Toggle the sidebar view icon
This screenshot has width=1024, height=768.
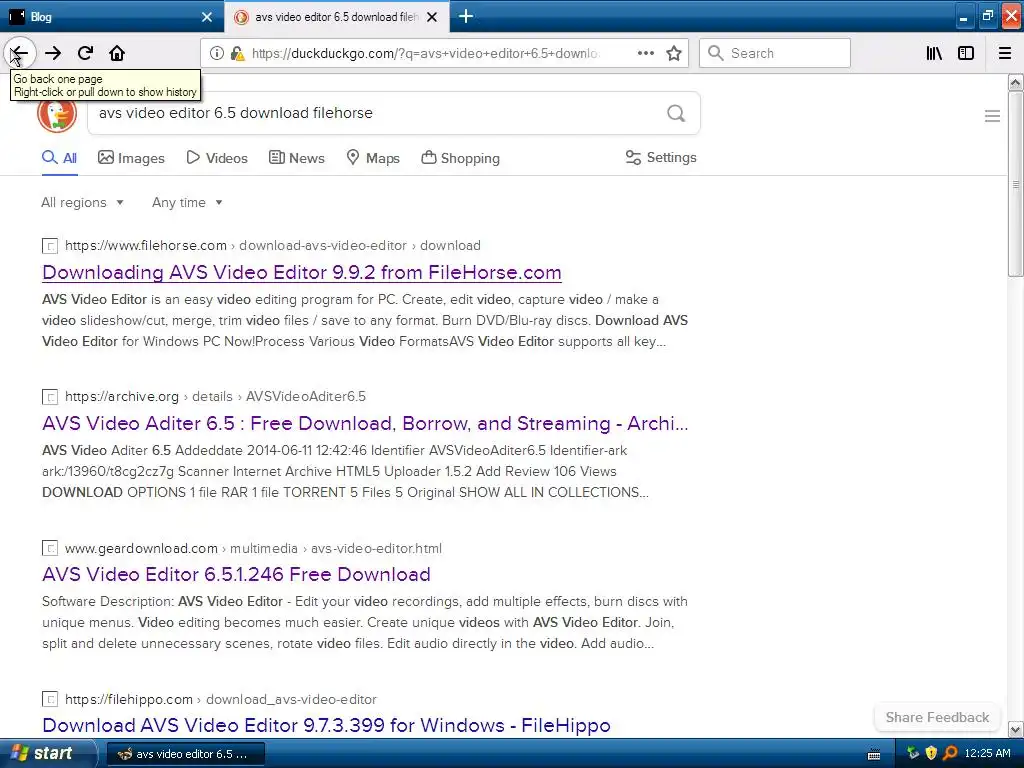pos(966,53)
